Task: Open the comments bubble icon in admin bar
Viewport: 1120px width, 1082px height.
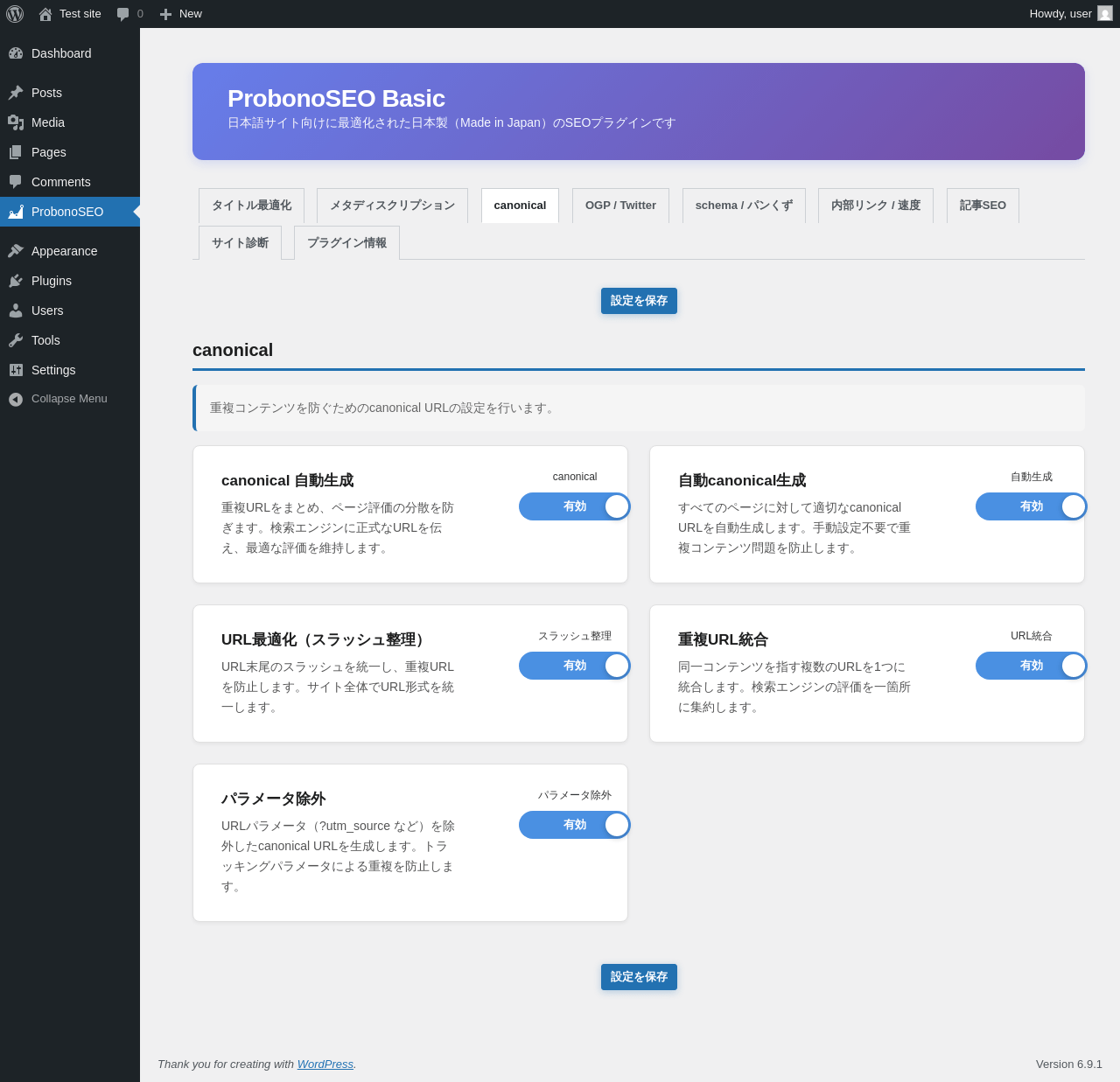Action: [x=123, y=14]
